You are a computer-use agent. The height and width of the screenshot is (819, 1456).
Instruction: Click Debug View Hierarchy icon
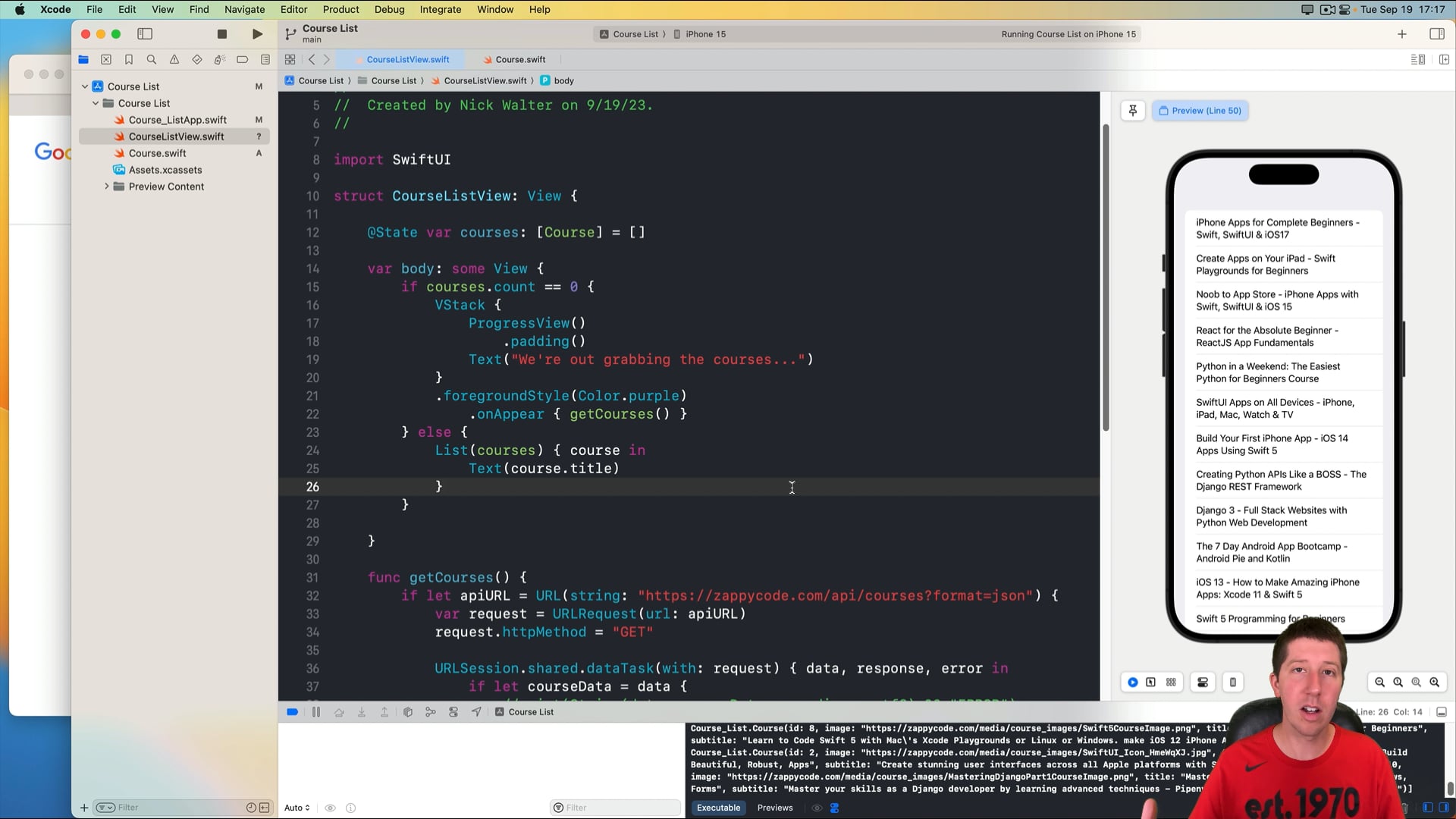[408, 712]
